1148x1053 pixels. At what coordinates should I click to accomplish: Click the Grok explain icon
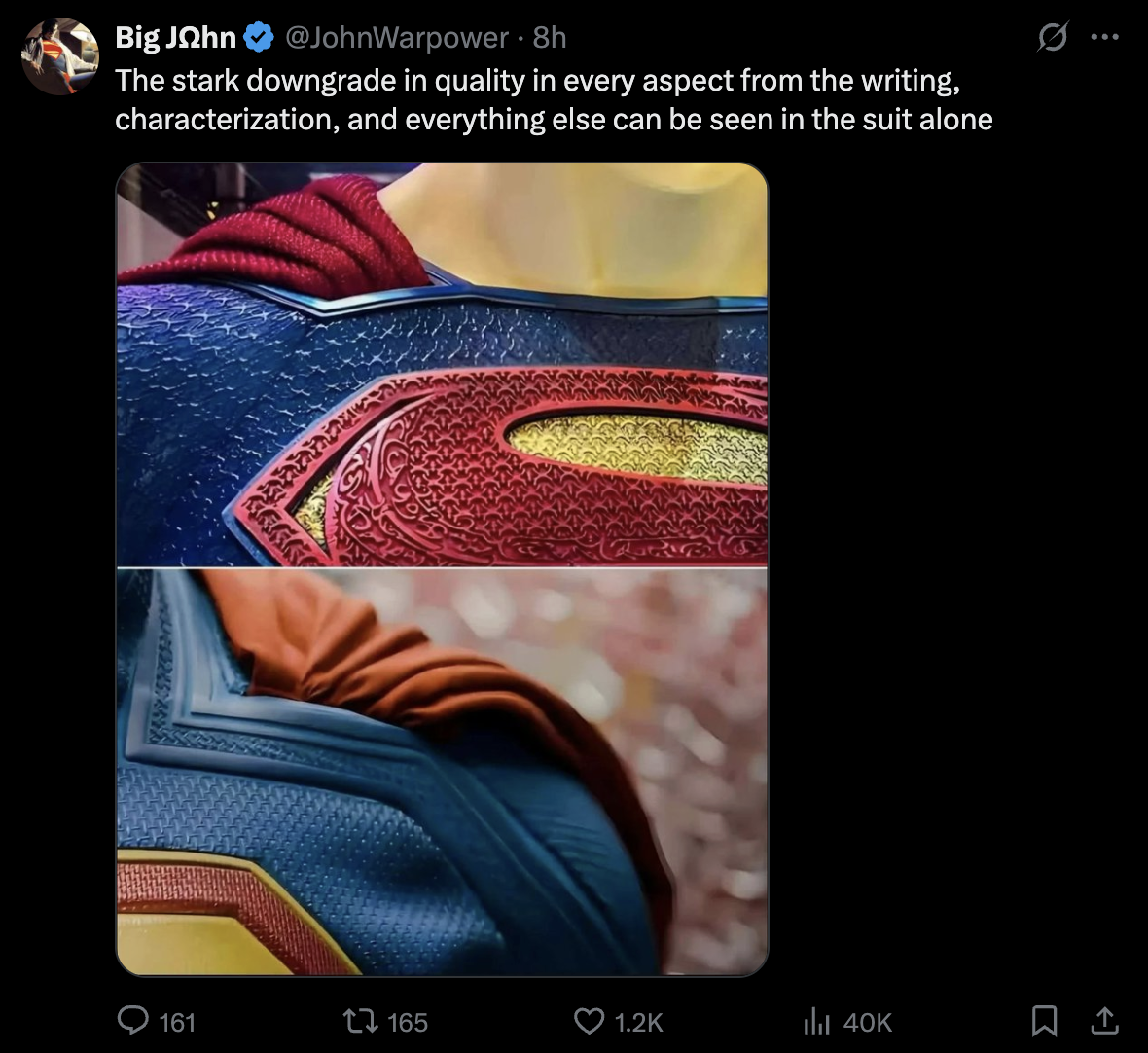click(1052, 37)
